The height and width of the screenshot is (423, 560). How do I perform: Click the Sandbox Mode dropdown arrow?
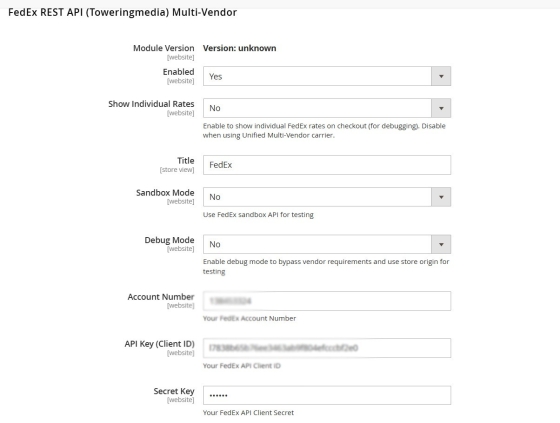point(441,197)
